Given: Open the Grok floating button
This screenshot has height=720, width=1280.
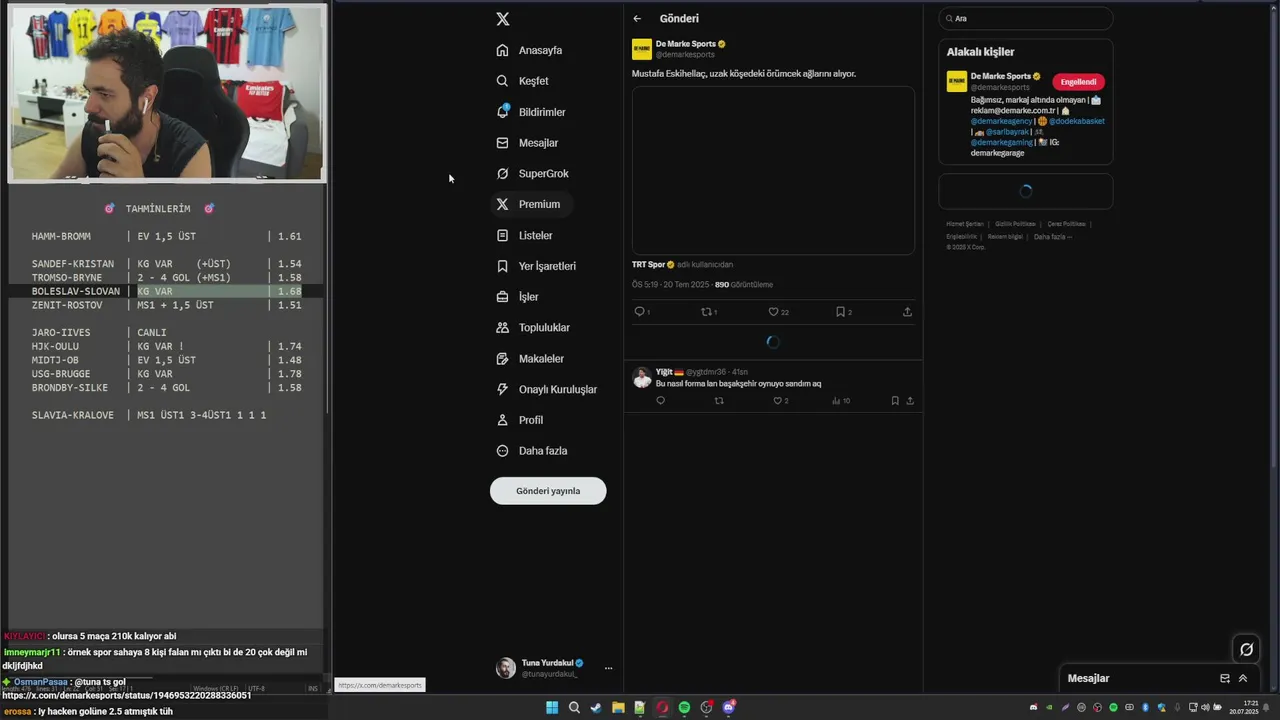Looking at the screenshot, I should point(1246,649).
